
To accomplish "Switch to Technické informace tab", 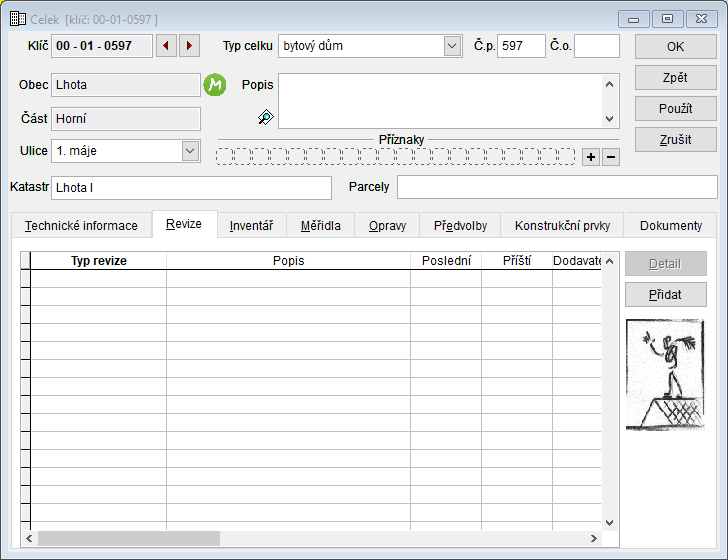I will pyautogui.click(x=81, y=226).
